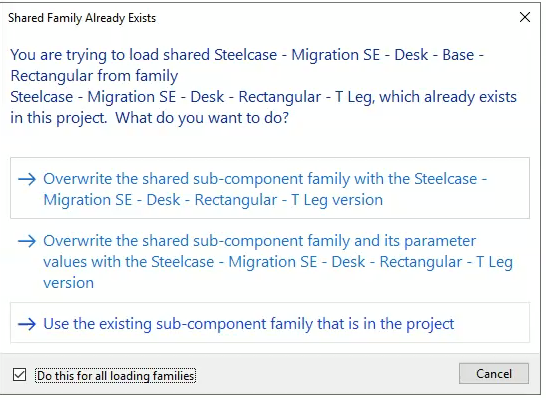Click 'Rectangular from family' text in the message
This screenshot has width=546, height=400.
[94, 76]
